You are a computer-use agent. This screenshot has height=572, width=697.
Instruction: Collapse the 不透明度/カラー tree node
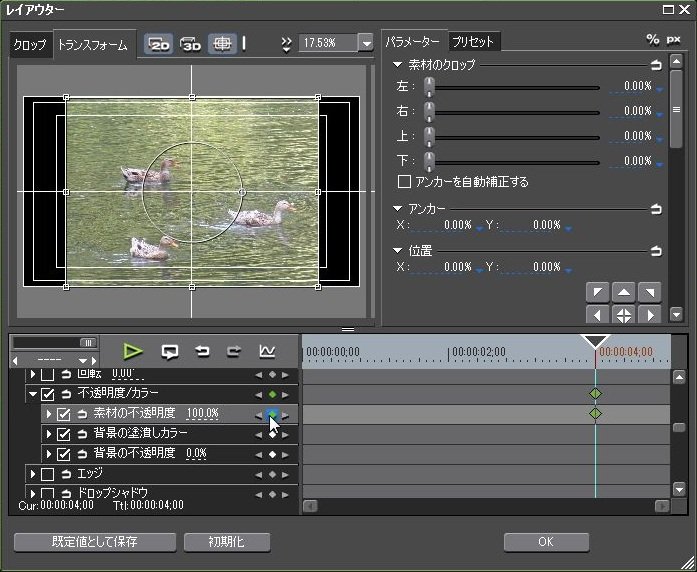pyautogui.click(x=33, y=394)
